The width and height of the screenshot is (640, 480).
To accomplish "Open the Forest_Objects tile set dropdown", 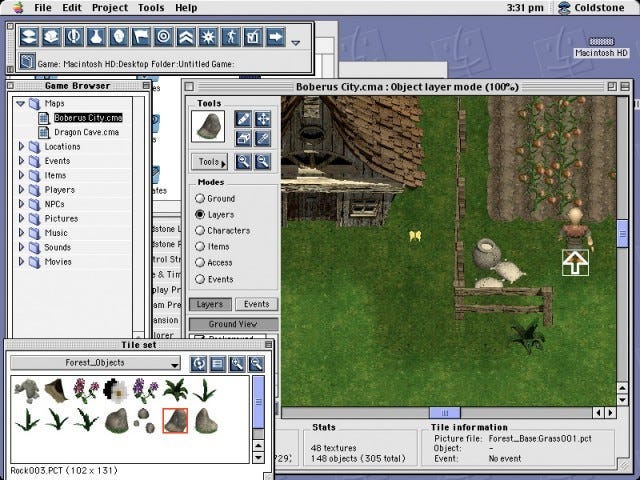I will 95,363.
